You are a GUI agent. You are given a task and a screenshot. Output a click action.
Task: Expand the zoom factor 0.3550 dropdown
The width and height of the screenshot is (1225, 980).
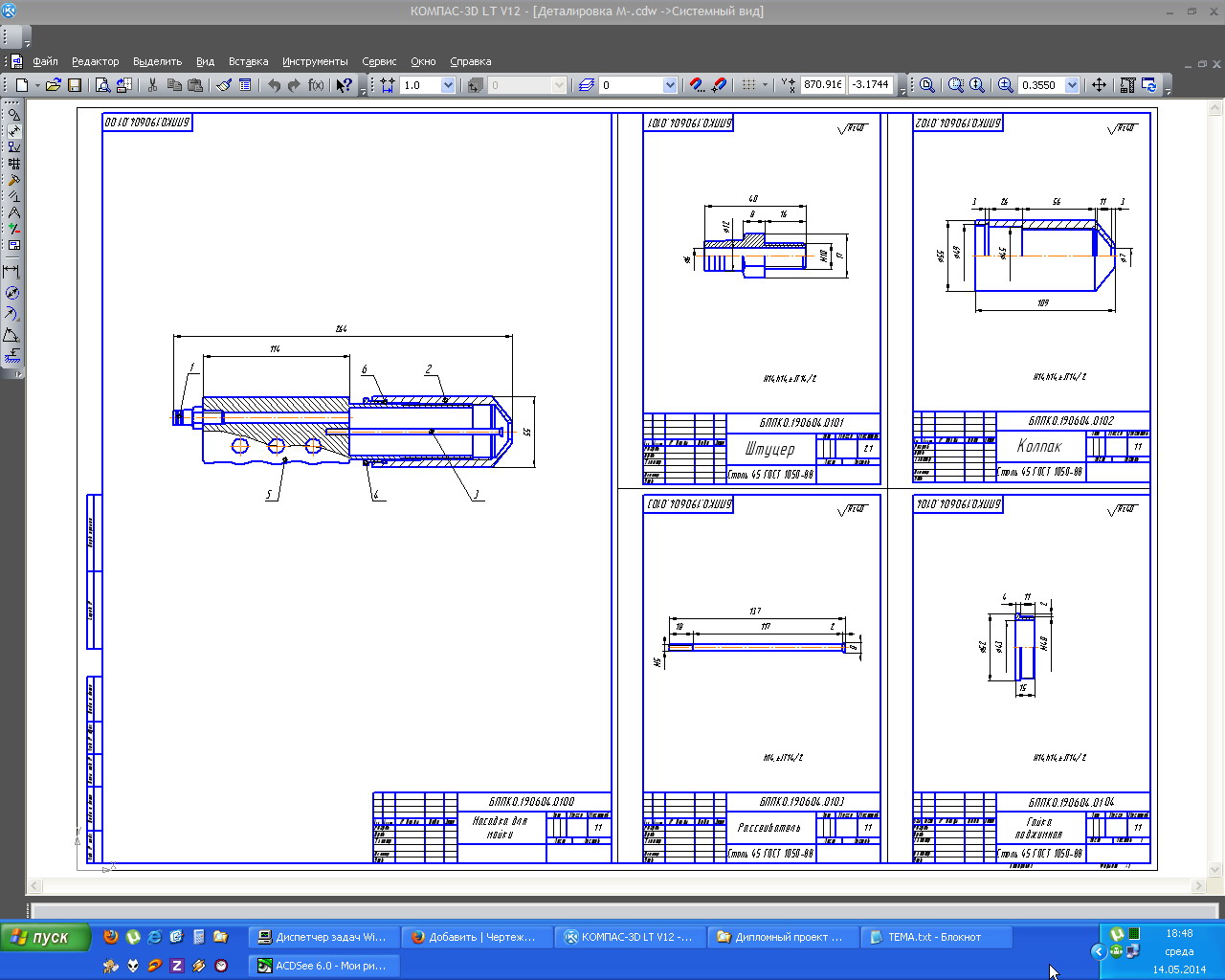coord(1072,85)
